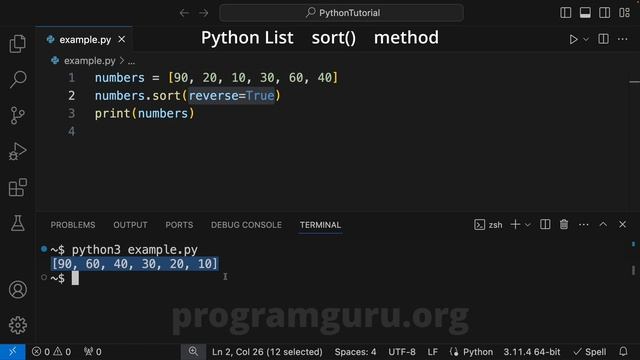Viewport: 640px width, 360px height.
Task: Toggle the primary side bar
Action: click(566, 13)
